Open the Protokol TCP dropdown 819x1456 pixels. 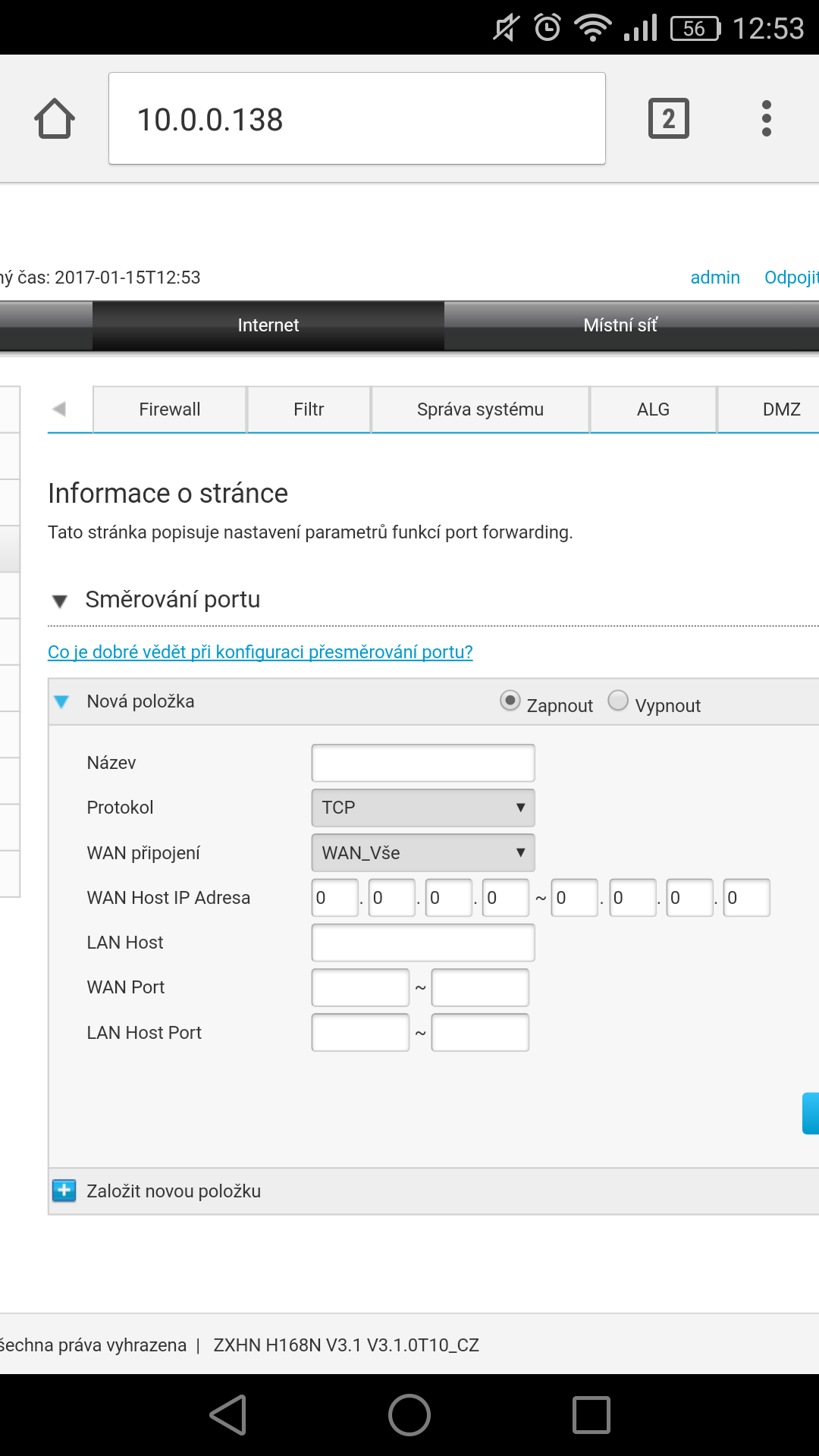click(x=423, y=808)
